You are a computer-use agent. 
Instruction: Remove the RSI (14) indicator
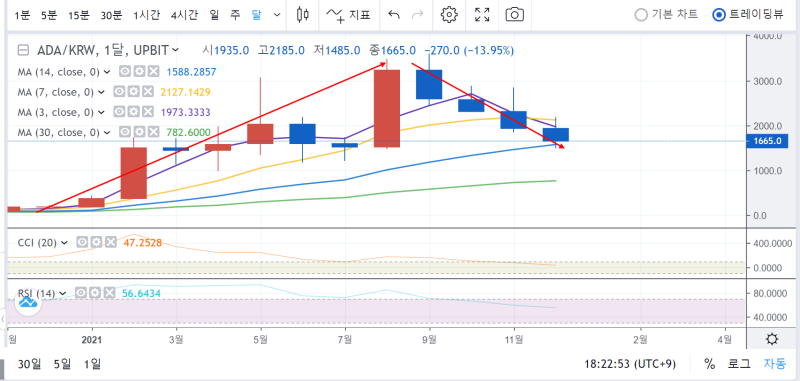(108, 293)
